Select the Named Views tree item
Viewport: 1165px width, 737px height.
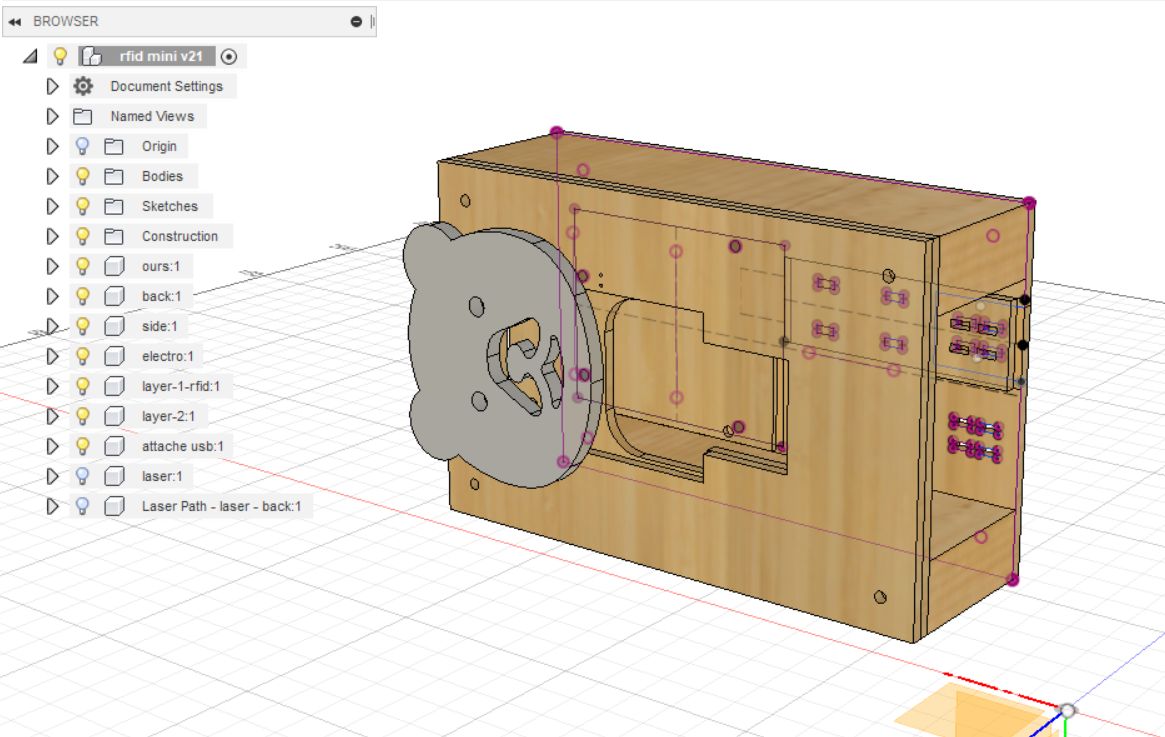[152, 117]
